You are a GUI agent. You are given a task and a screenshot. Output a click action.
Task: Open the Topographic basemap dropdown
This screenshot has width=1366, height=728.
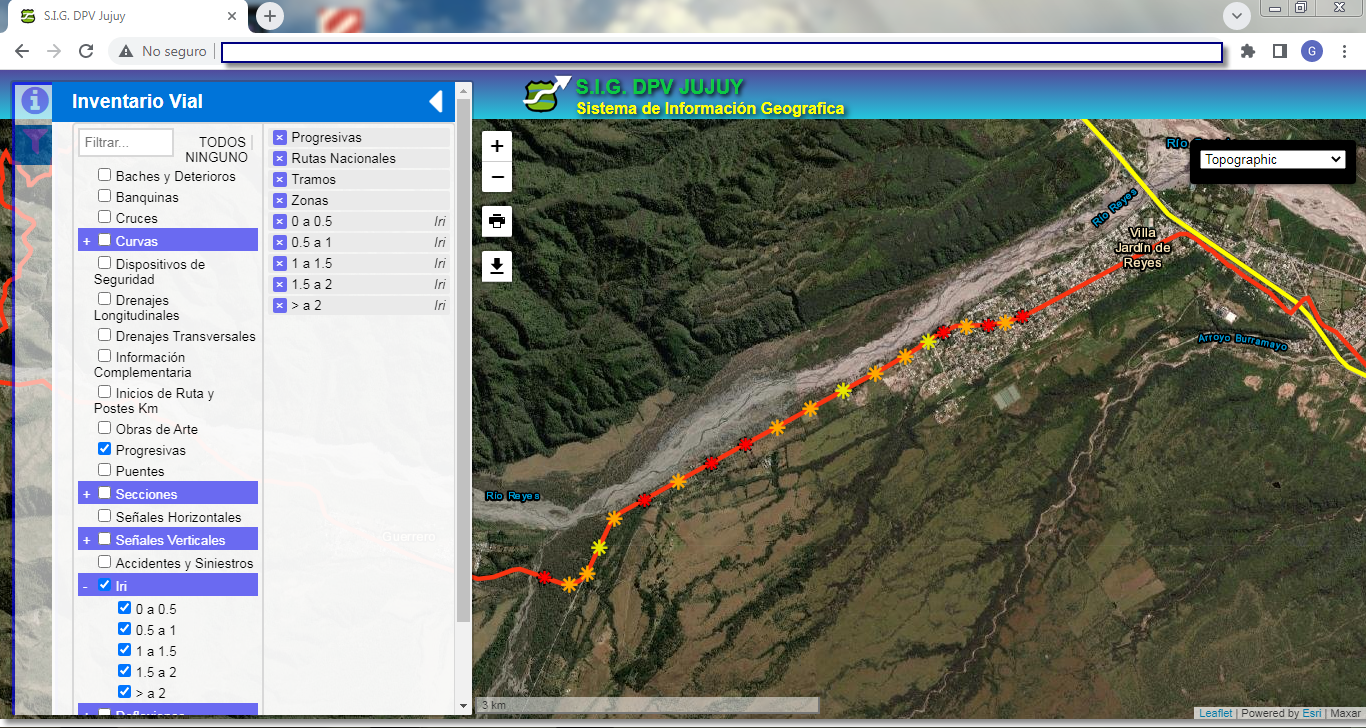pyautogui.click(x=1272, y=159)
